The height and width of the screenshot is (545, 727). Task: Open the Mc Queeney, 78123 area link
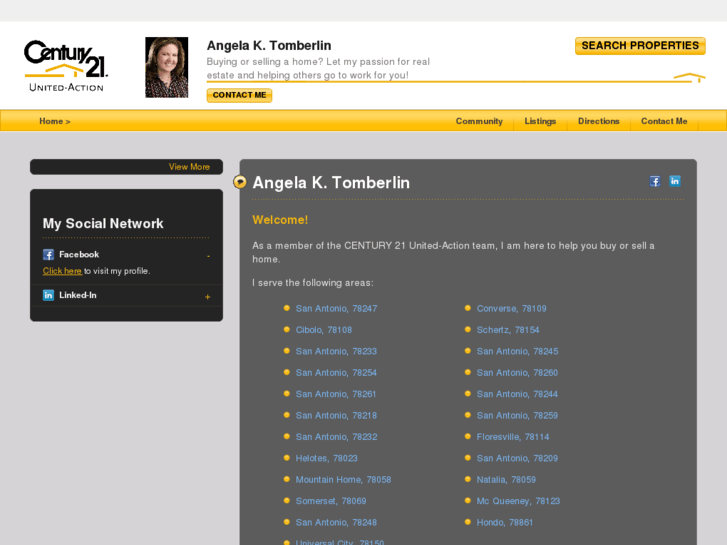pos(518,500)
